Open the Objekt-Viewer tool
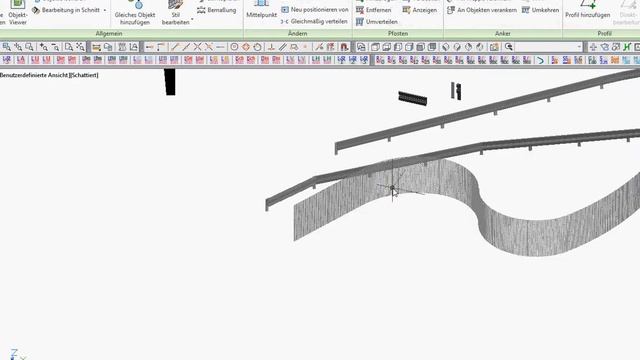The height and width of the screenshot is (360, 640). pos(18,13)
